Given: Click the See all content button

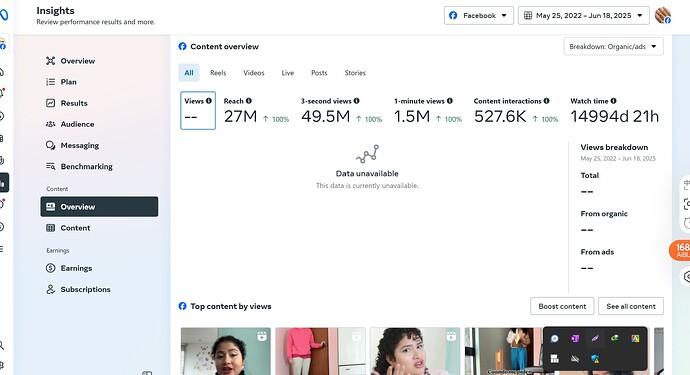Looking at the screenshot, I should tap(631, 306).
